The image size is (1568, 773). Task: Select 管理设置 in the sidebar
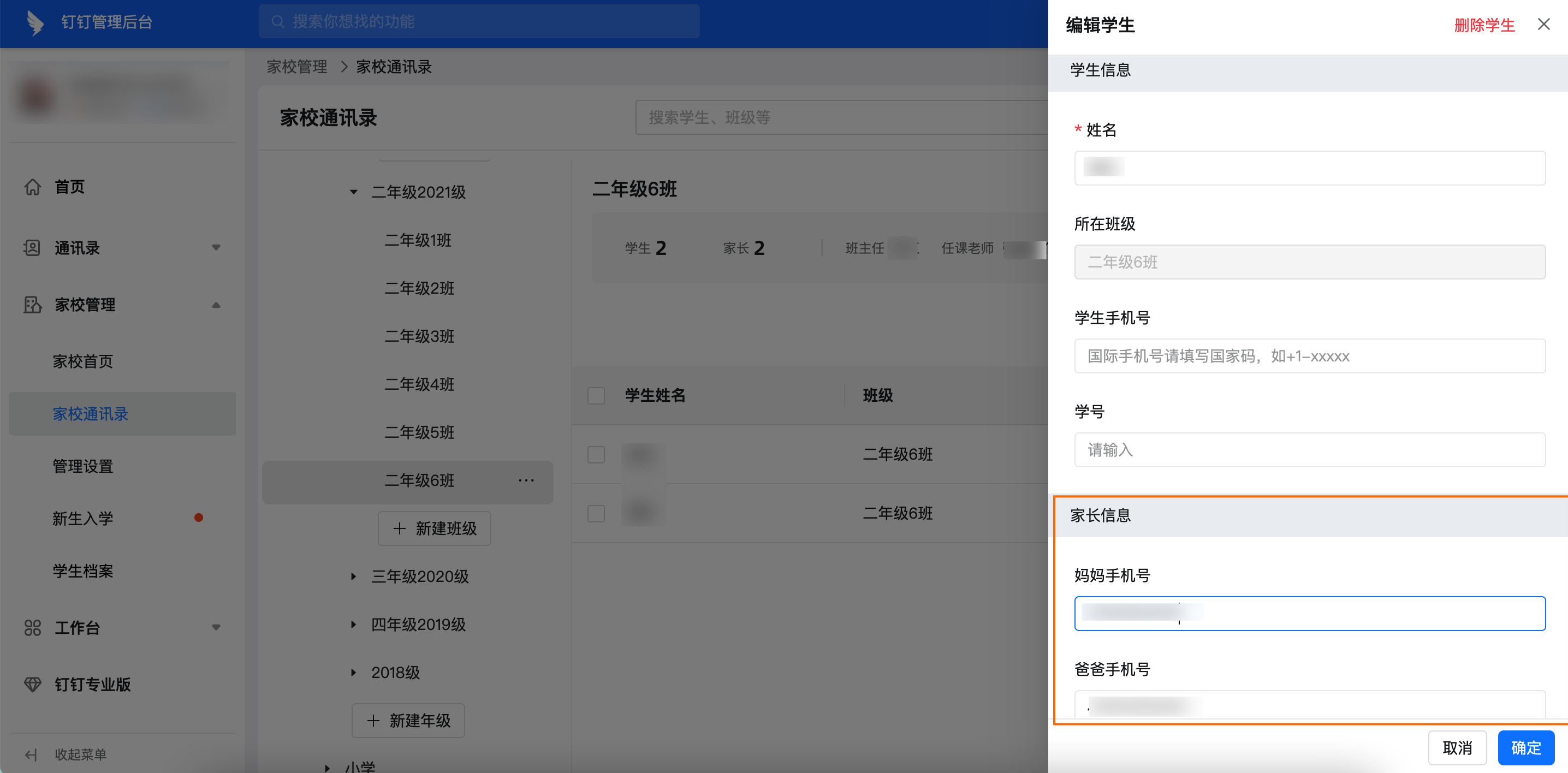pyautogui.click(x=83, y=466)
